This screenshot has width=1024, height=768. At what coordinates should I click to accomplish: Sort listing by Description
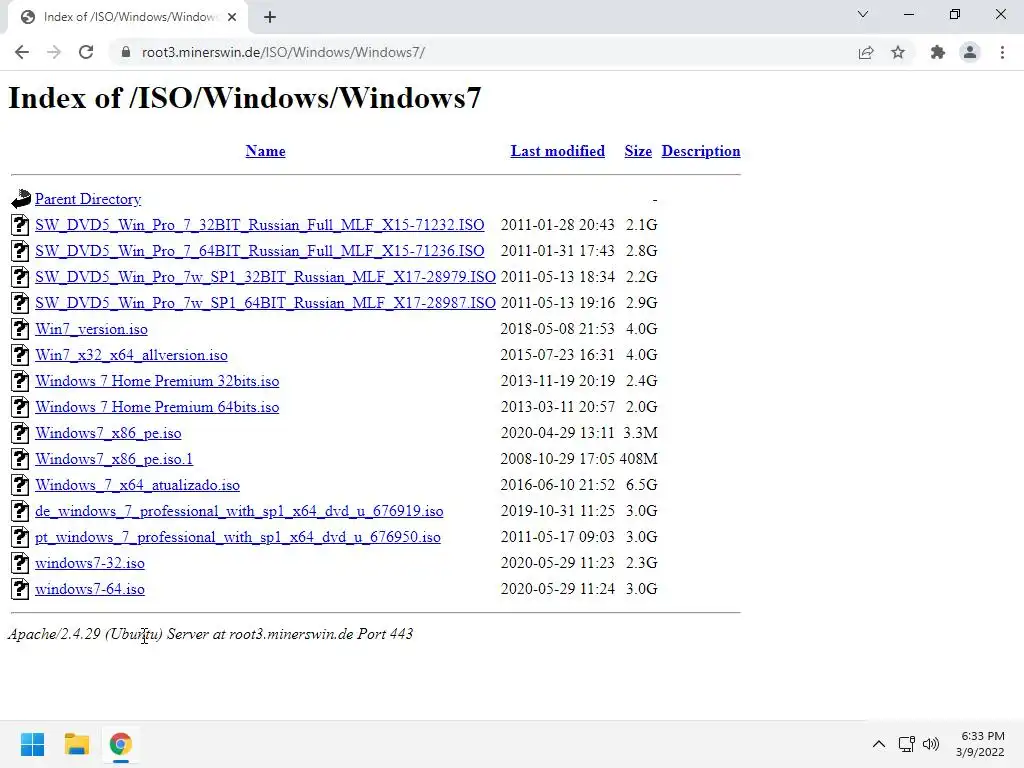click(701, 151)
